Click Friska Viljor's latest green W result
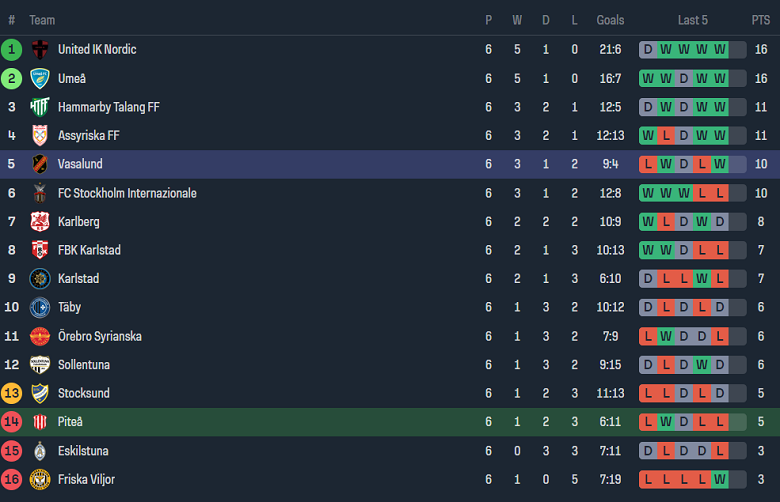780x502 pixels. (x=720, y=480)
